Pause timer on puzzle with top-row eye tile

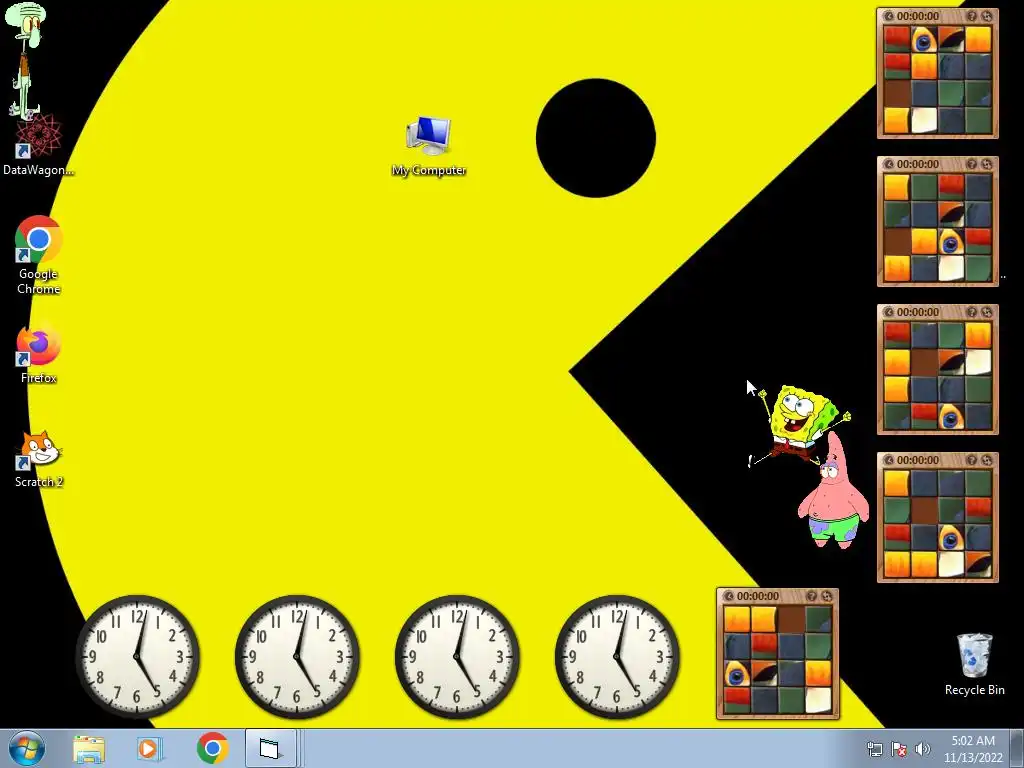tap(888, 16)
